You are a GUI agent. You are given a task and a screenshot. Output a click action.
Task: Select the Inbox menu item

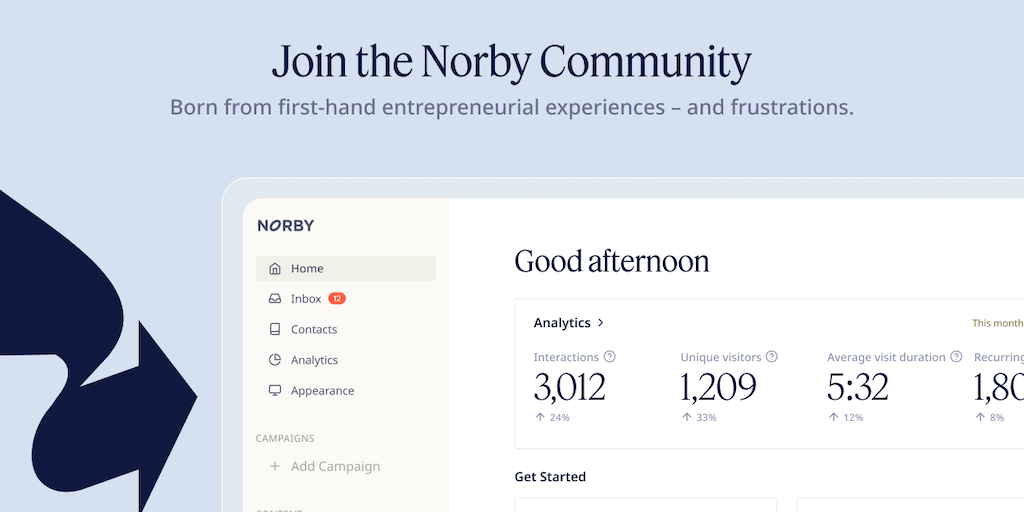point(306,299)
